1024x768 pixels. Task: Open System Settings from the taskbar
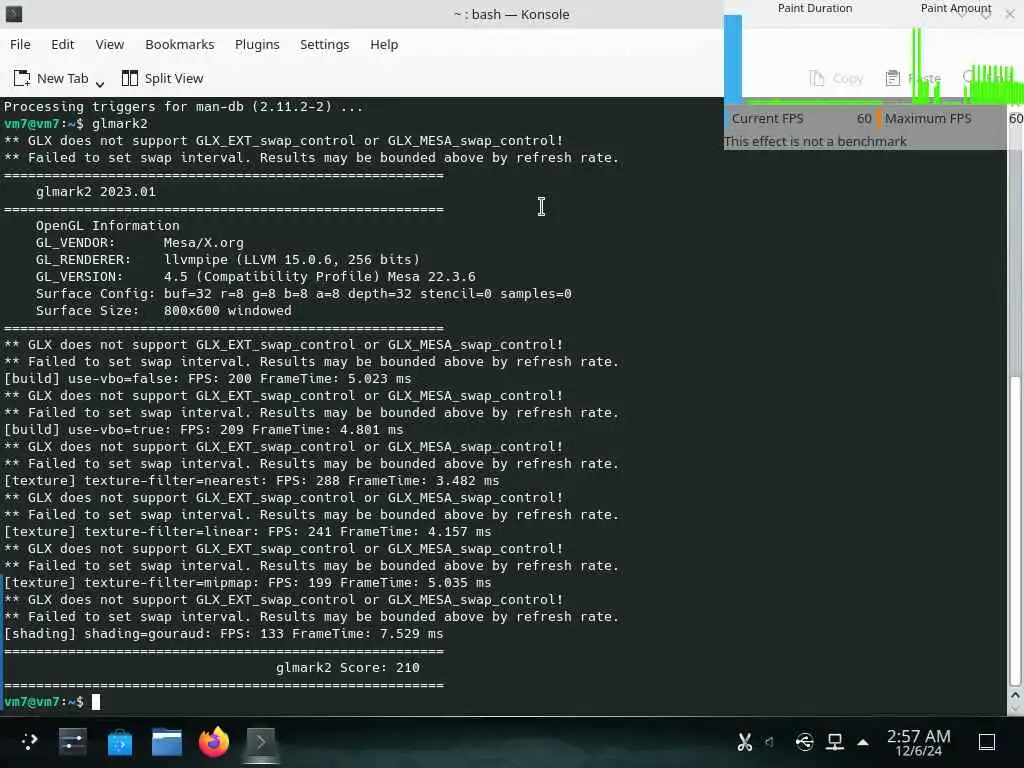point(72,741)
